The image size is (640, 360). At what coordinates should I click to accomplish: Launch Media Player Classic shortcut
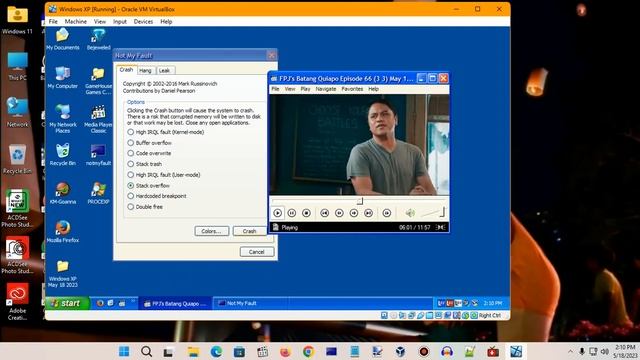click(x=98, y=119)
